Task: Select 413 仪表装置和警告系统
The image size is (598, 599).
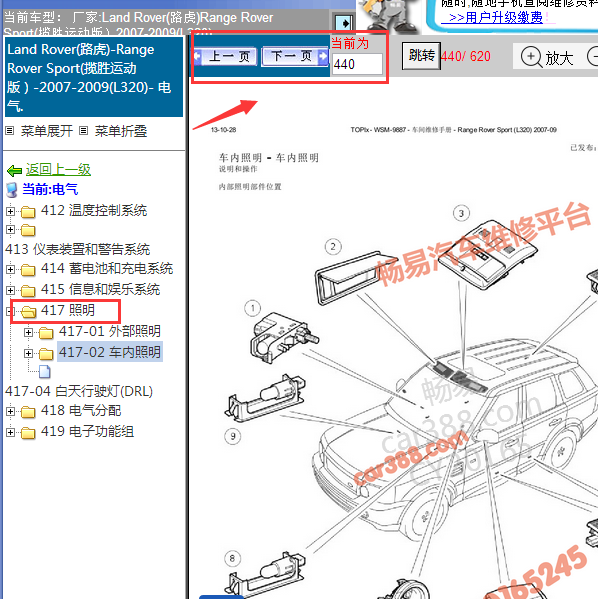Action: (78, 249)
